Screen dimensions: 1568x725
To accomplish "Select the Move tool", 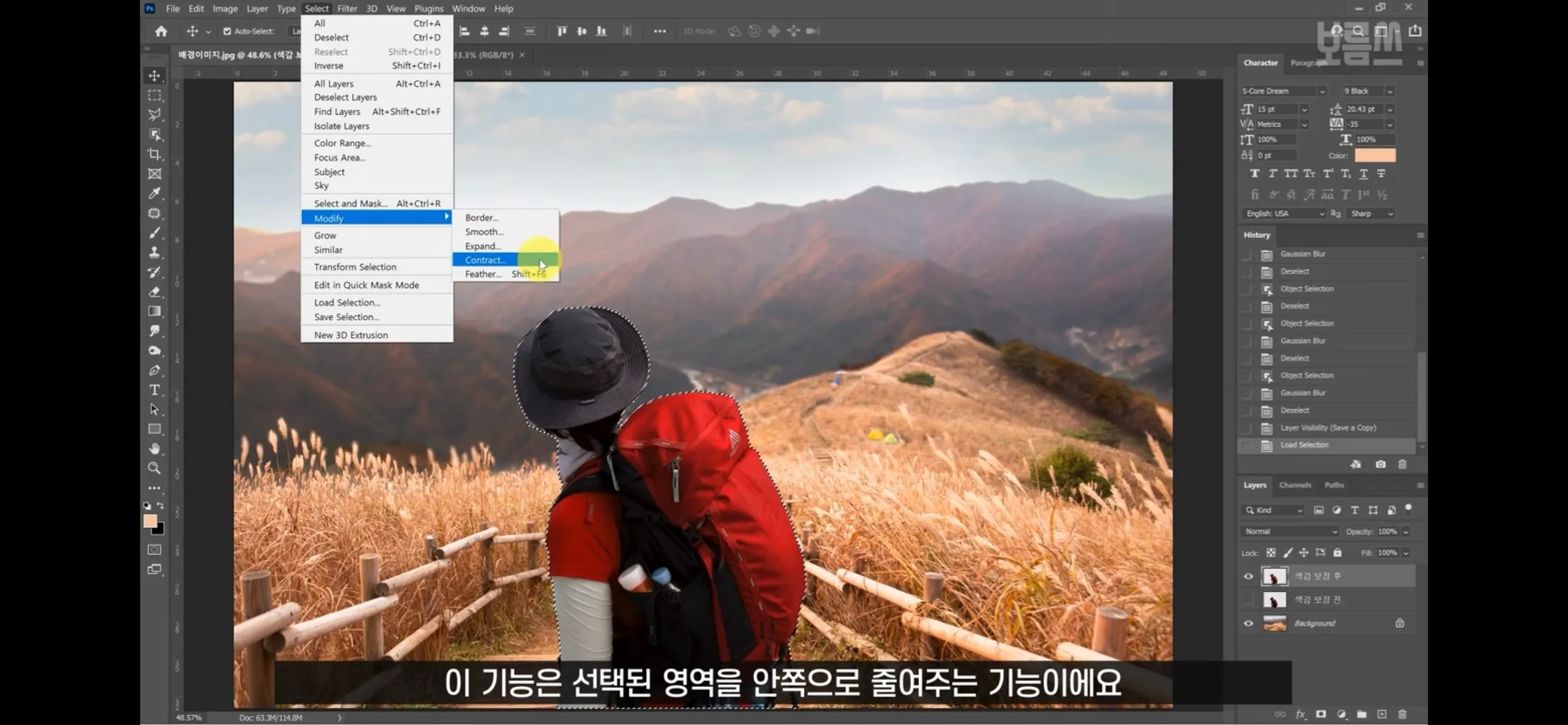I will coord(154,76).
